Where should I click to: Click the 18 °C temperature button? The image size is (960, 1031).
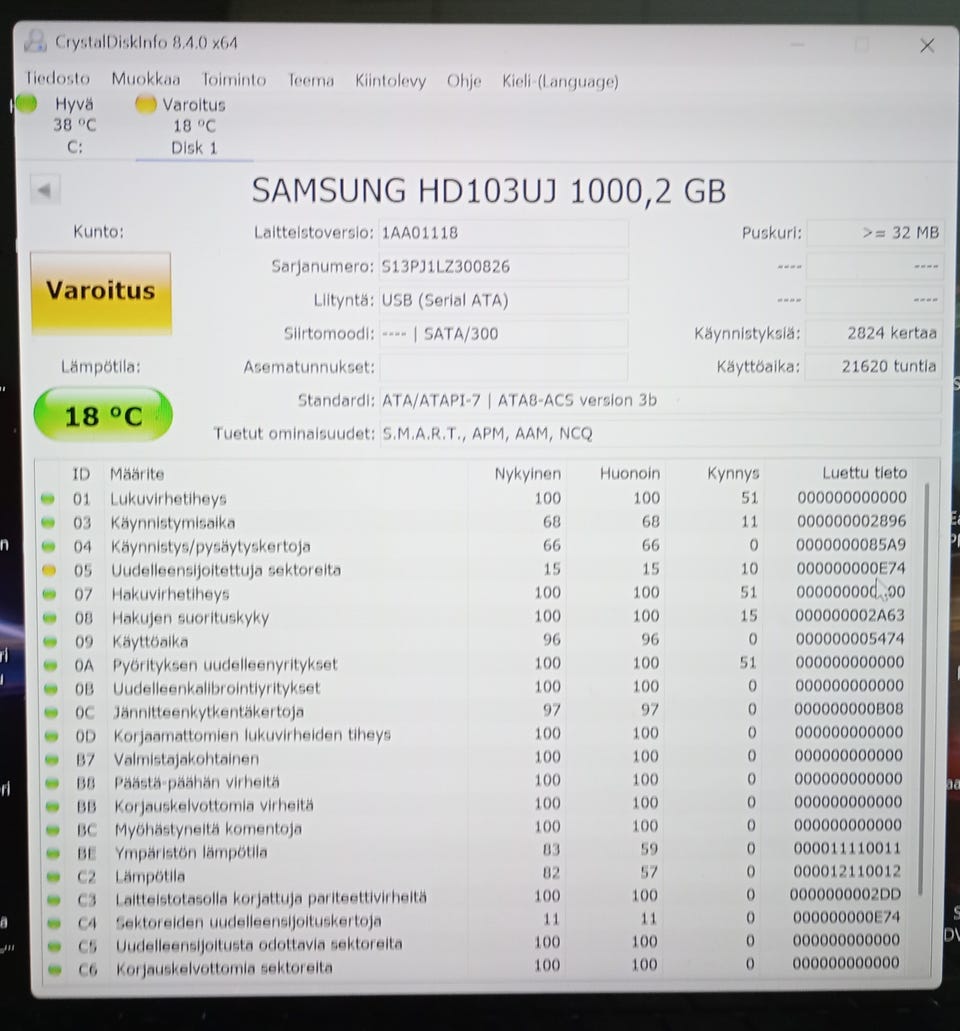pyautogui.click(x=103, y=415)
